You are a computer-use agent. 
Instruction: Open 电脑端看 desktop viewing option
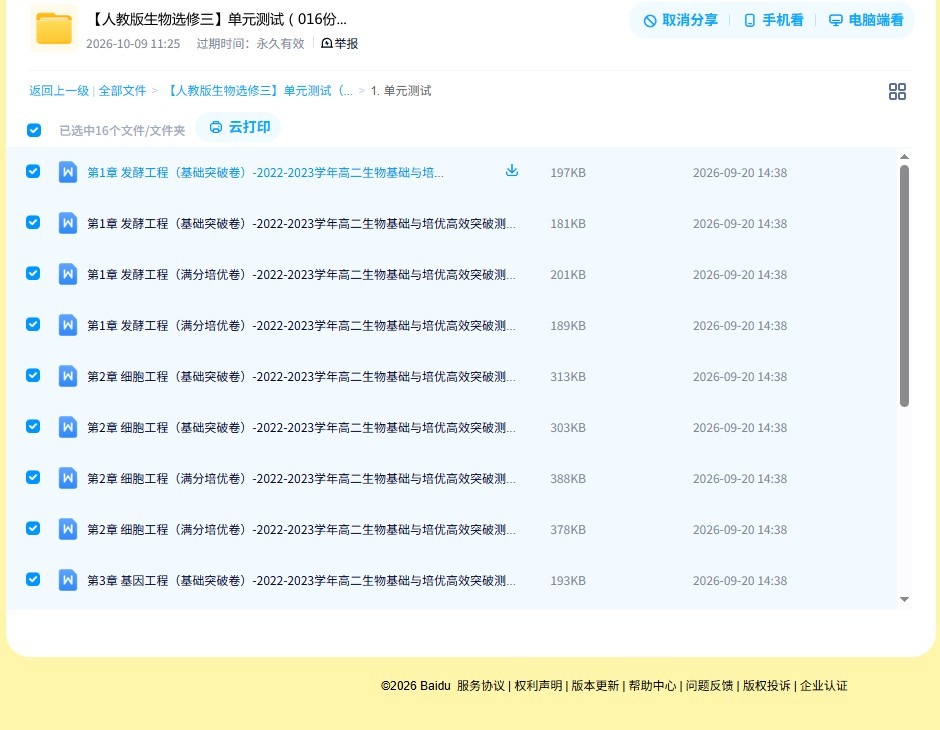[866, 20]
